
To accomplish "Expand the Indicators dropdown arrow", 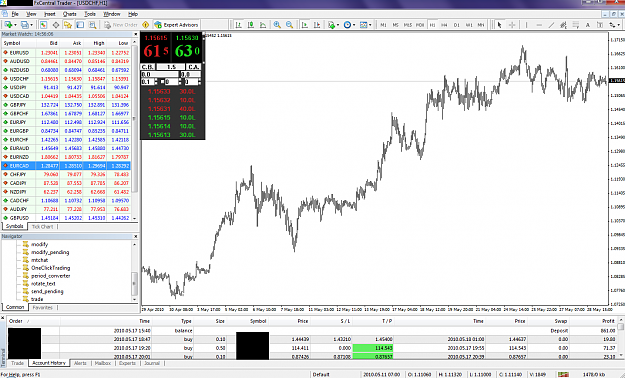I will pos(338,25).
